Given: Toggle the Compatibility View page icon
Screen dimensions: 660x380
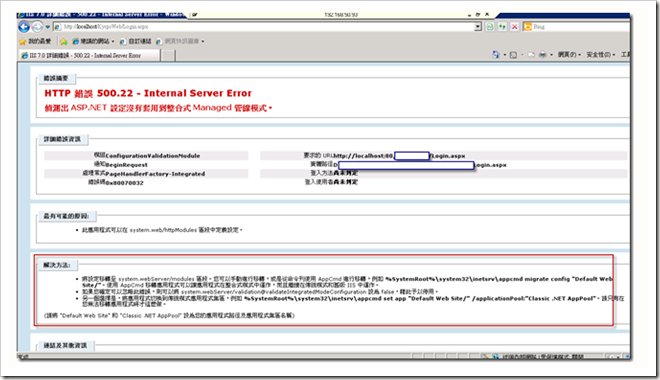Looking at the screenshot, I should coord(490,27).
